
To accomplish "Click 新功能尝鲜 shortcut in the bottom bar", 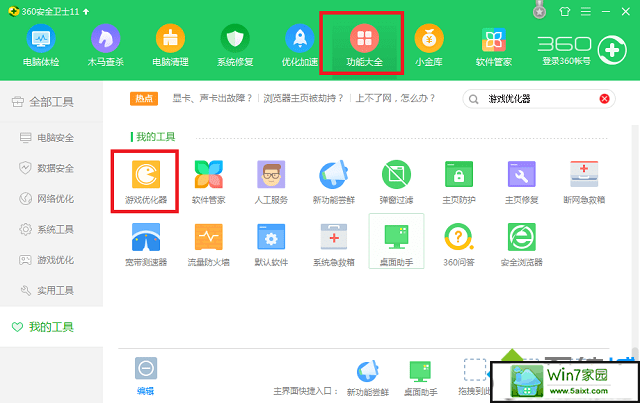I will (x=367, y=378).
